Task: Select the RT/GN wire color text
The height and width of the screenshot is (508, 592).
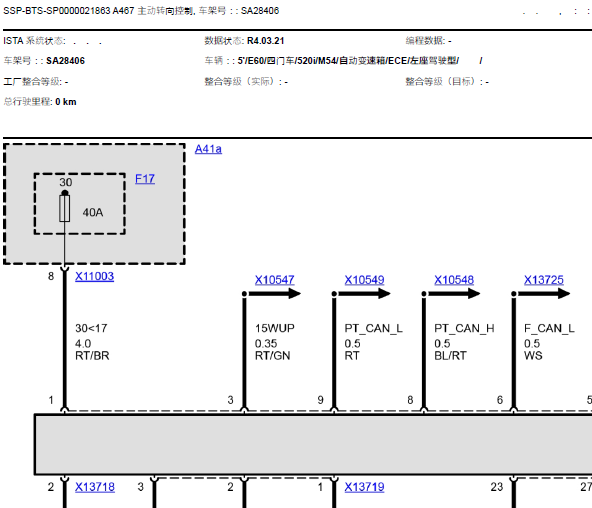Action: 273,356
